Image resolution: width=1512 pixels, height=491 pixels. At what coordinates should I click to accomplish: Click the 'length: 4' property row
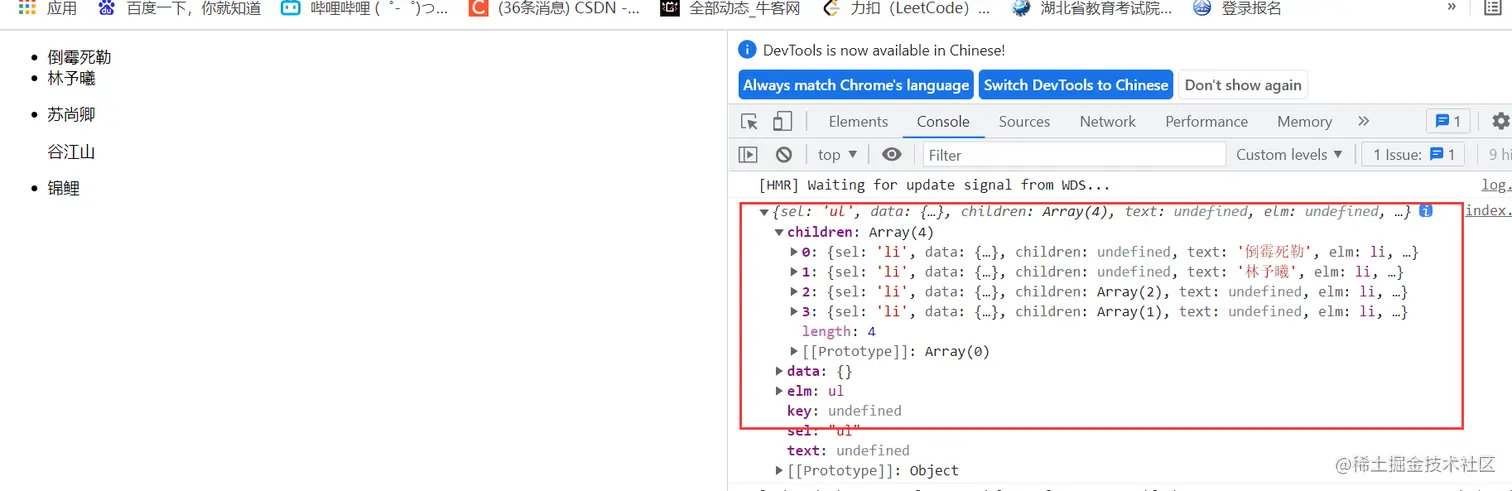[x=838, y=331]
